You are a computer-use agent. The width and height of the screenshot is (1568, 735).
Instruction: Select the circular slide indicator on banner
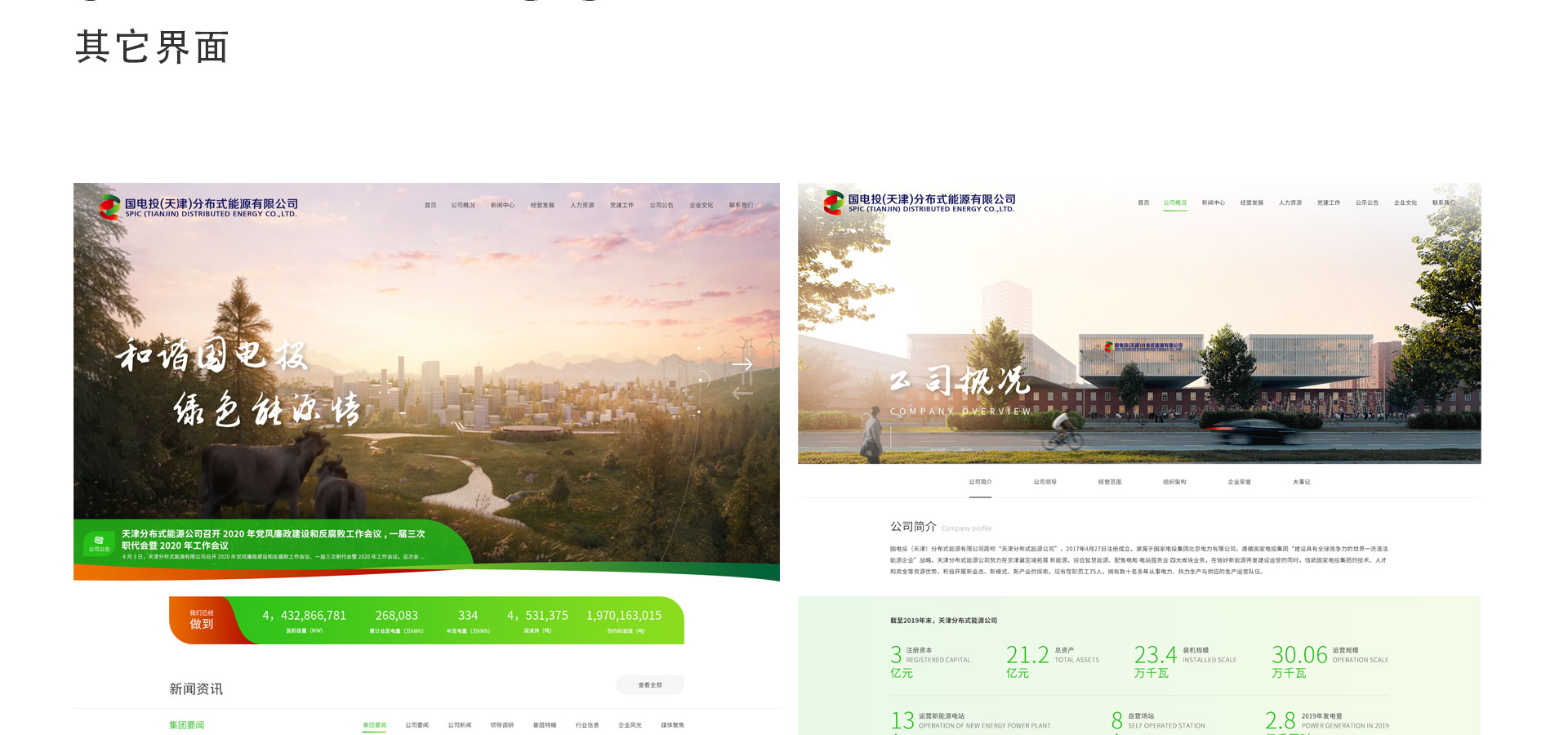pyautogui.click(x=700, y=378)
